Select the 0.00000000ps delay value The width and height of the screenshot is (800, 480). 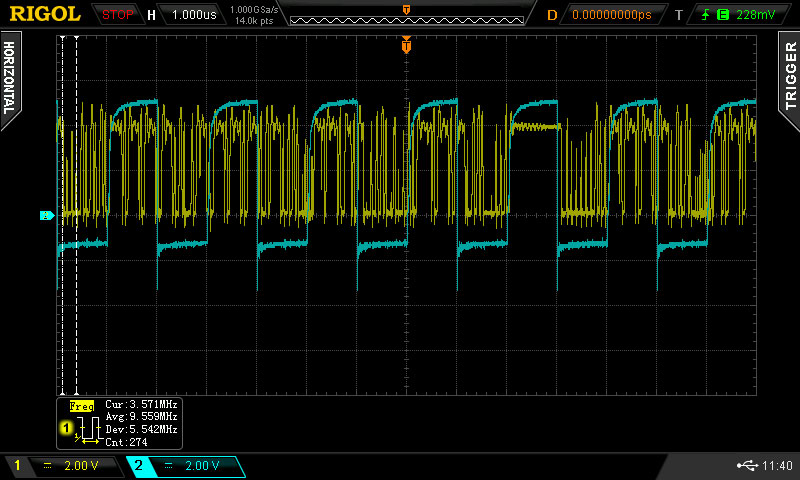tap(612, 15)
